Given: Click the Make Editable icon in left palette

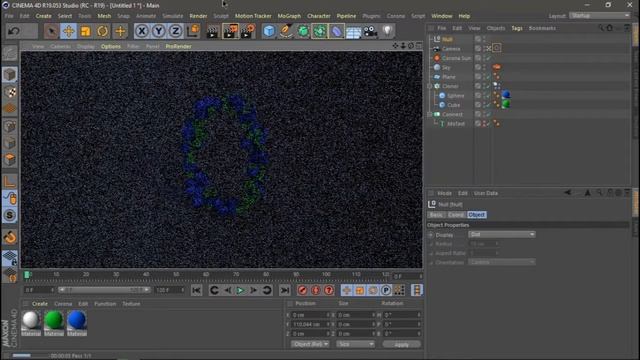Looking at the screenshot, I should coord(10,53).
